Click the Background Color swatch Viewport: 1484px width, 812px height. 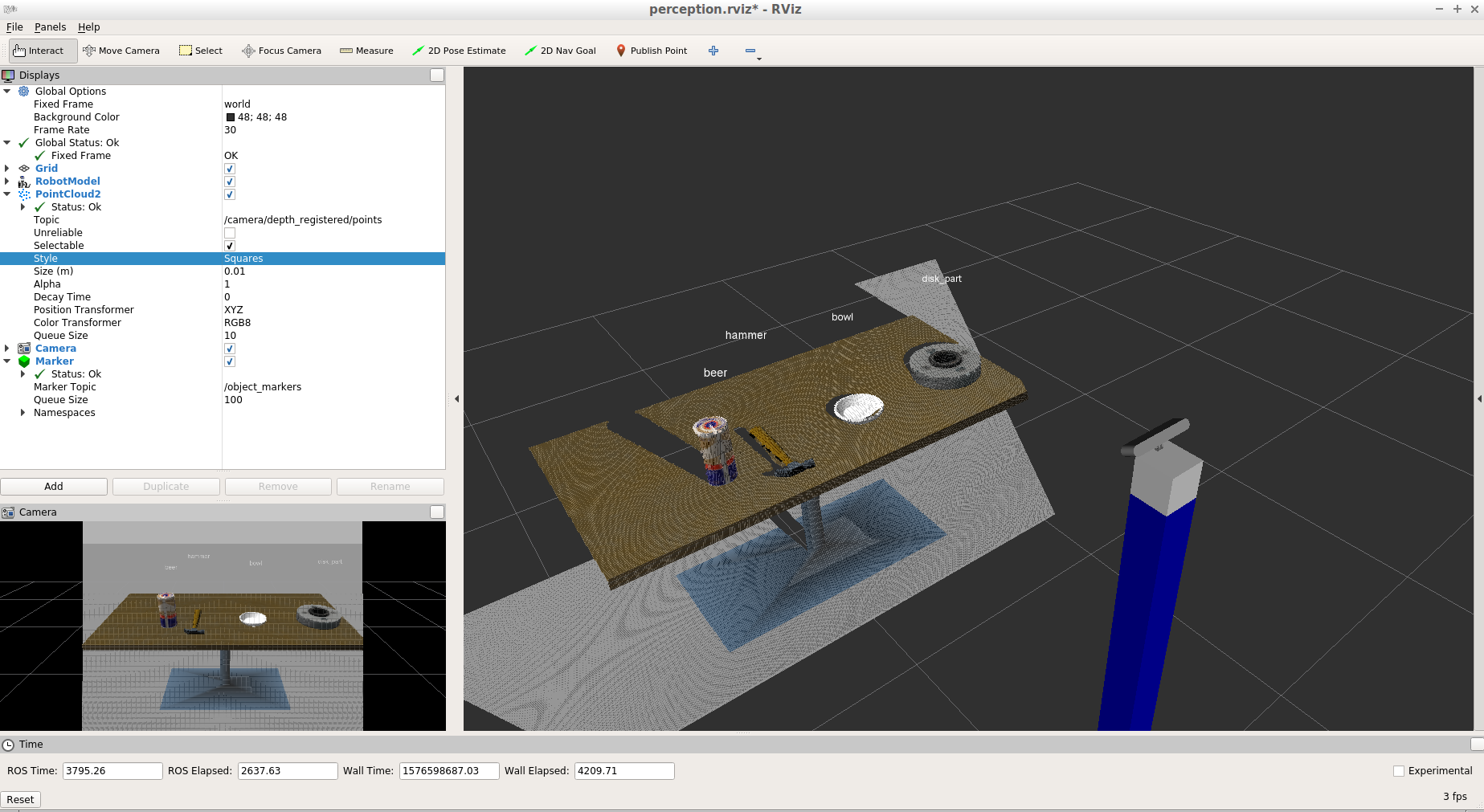click(231, 117)
